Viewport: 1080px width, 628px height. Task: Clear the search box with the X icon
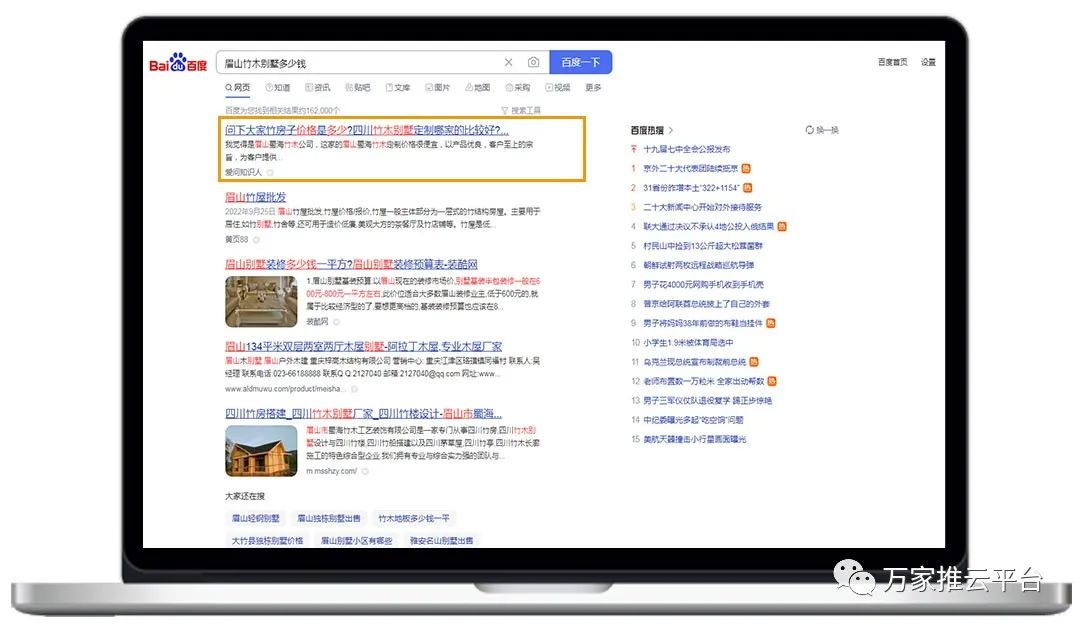point(508,63)
